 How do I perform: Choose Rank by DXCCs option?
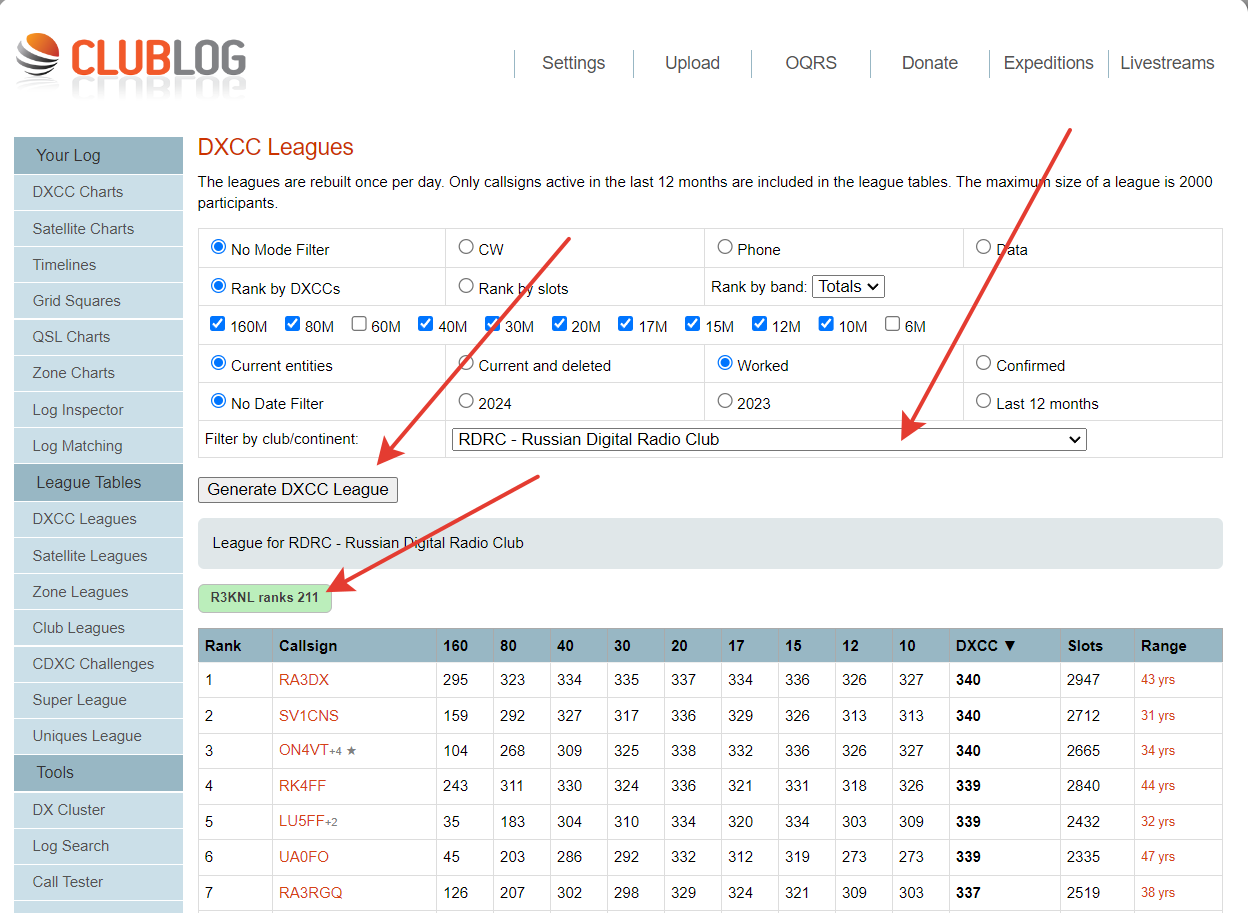pos(218,286)
